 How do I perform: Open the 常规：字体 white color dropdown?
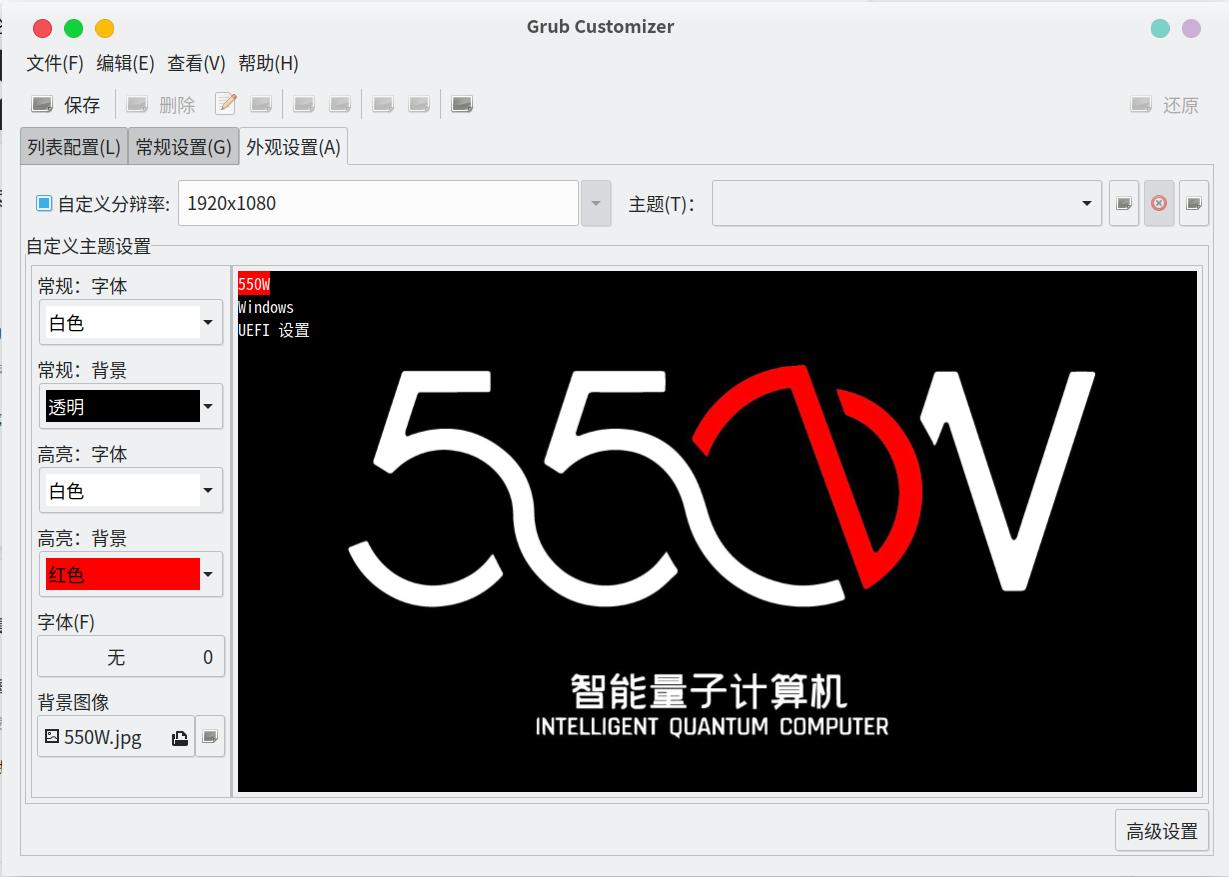point(130,322)
